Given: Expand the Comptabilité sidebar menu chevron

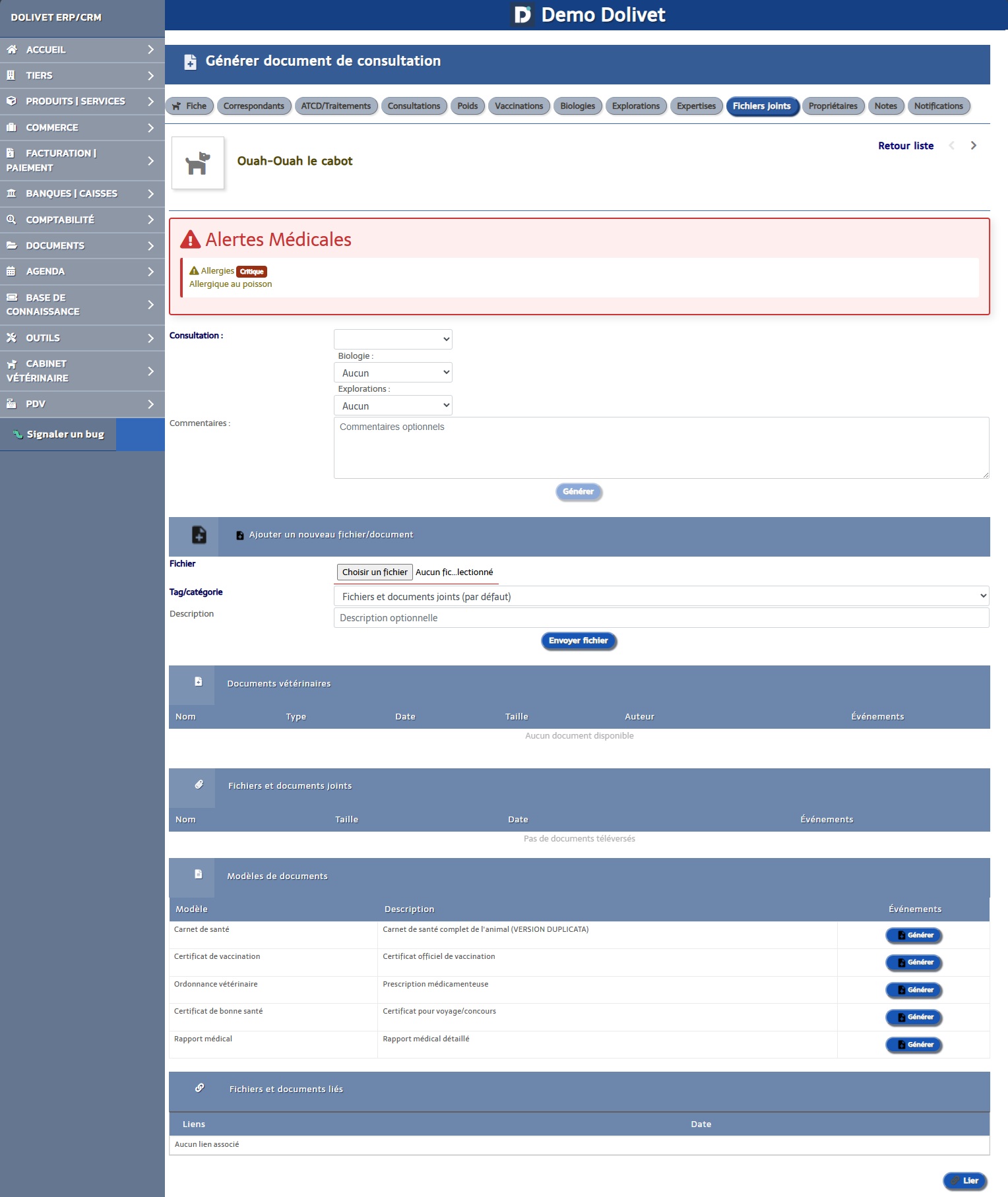Looking at the screenshot, I should tap(150, 220).
